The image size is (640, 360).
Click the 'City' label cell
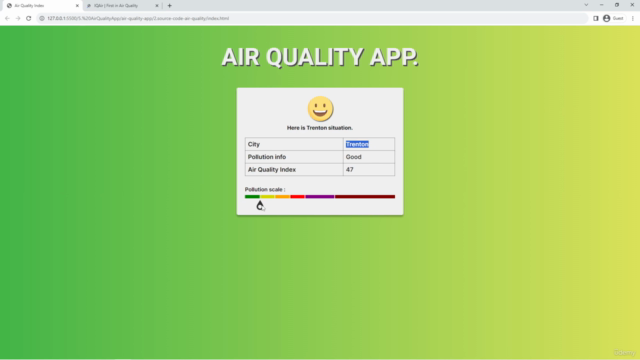[x=294, y=144]
